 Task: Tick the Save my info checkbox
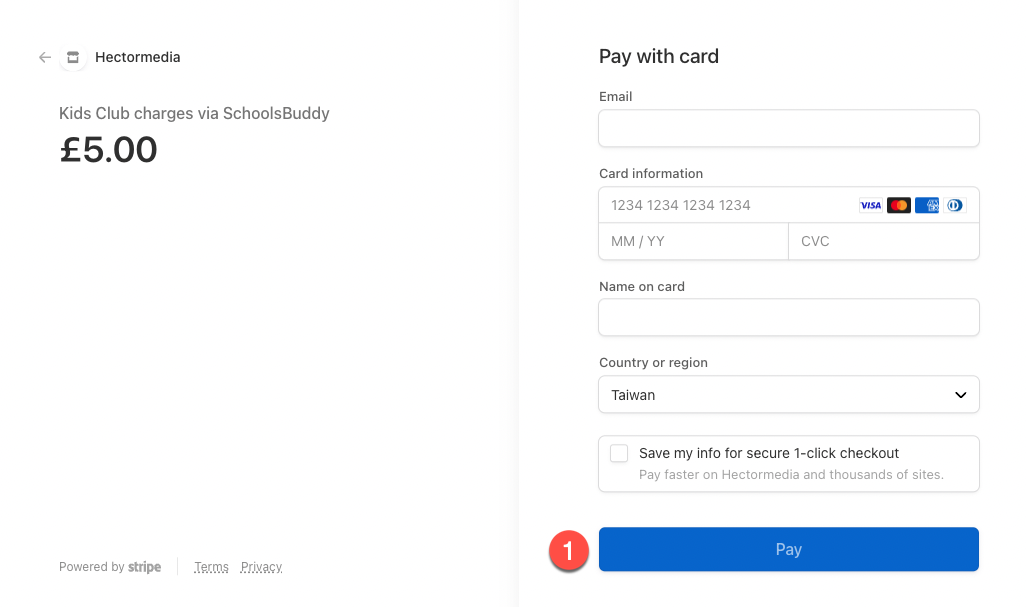coord(619,453)
